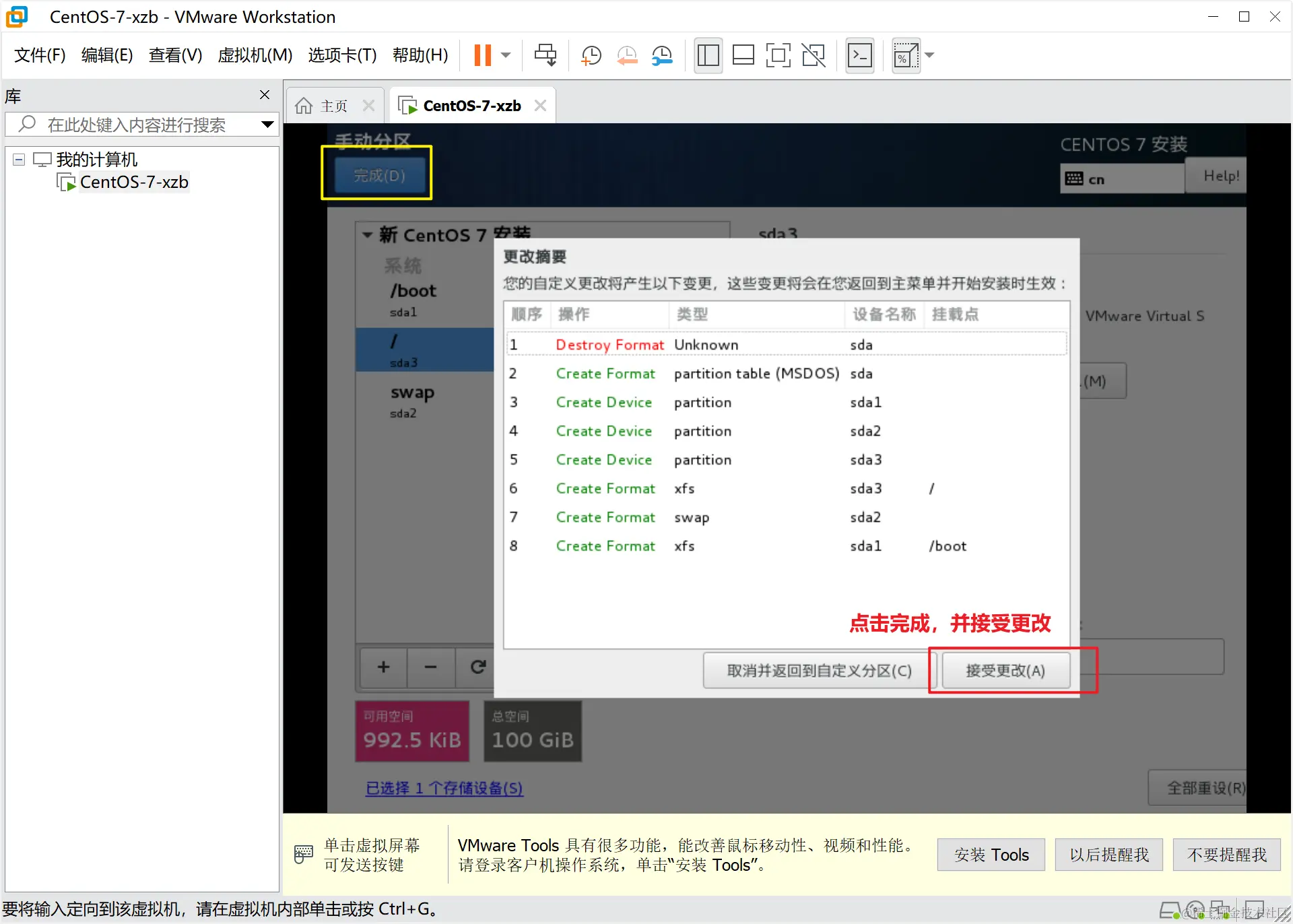Open the 虚拟机(M) menu
Screen dimensions: 1293x924
255,55
